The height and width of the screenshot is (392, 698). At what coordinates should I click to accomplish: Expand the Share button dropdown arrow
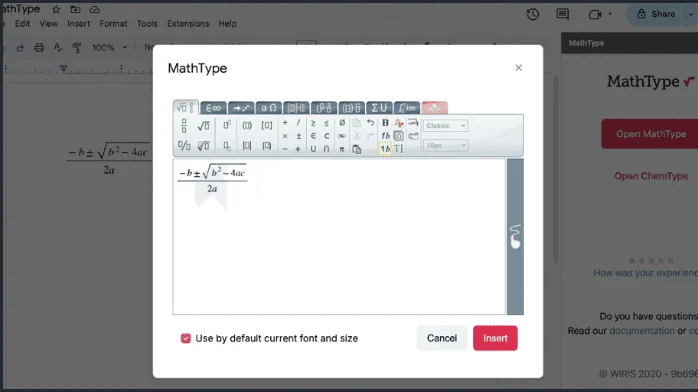690,14
